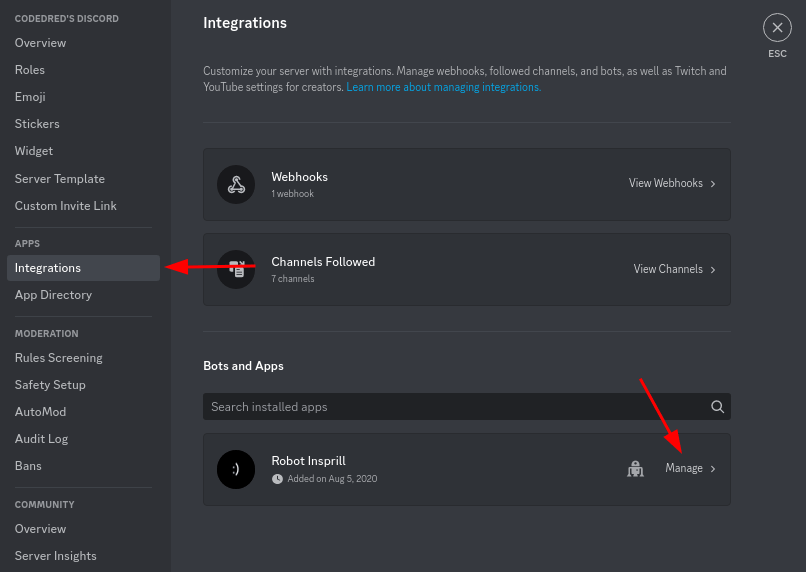Open Stickers settings

(x=37, y=124)
